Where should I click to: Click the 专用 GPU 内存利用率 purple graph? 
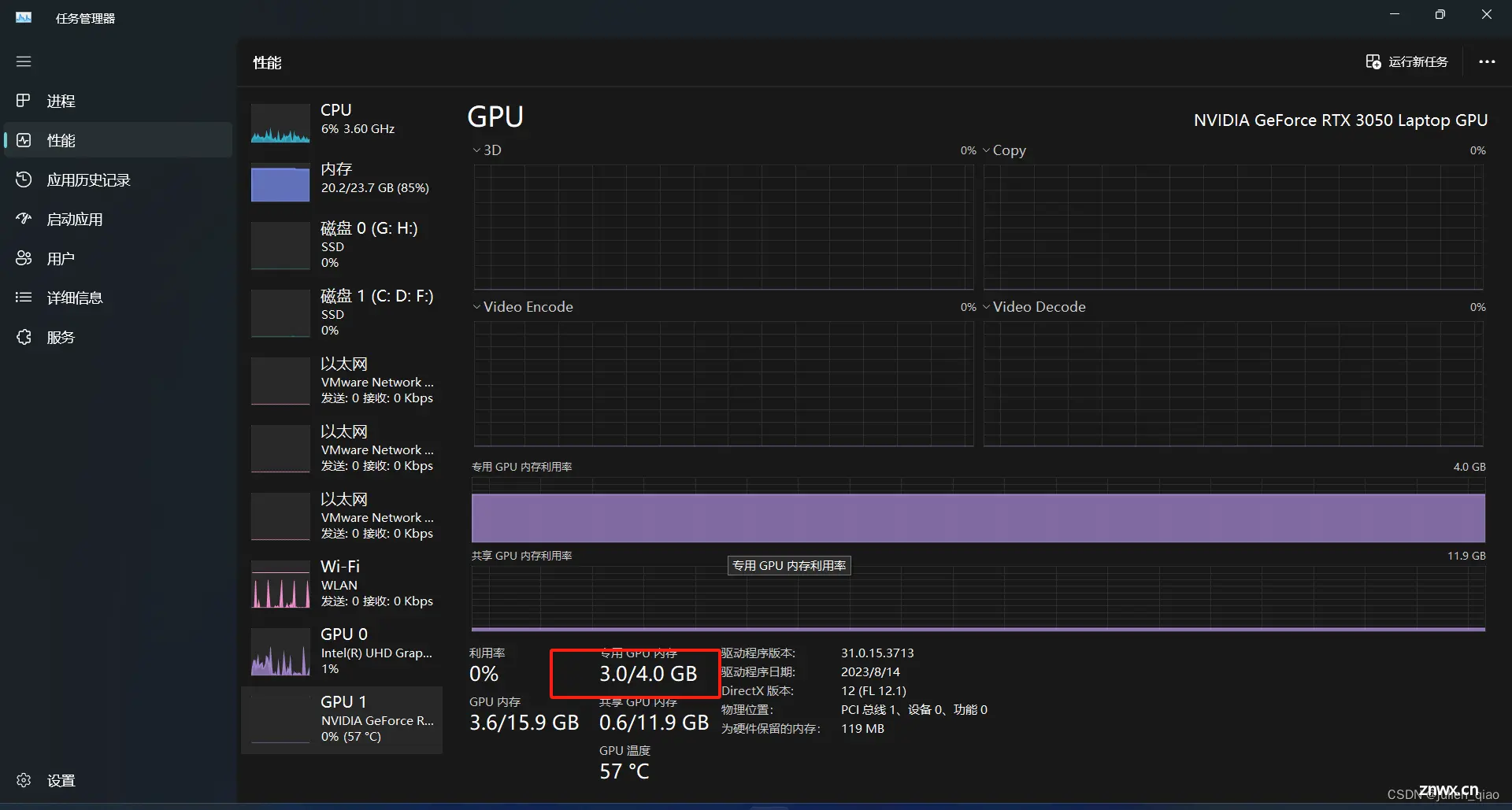(978, 509)
